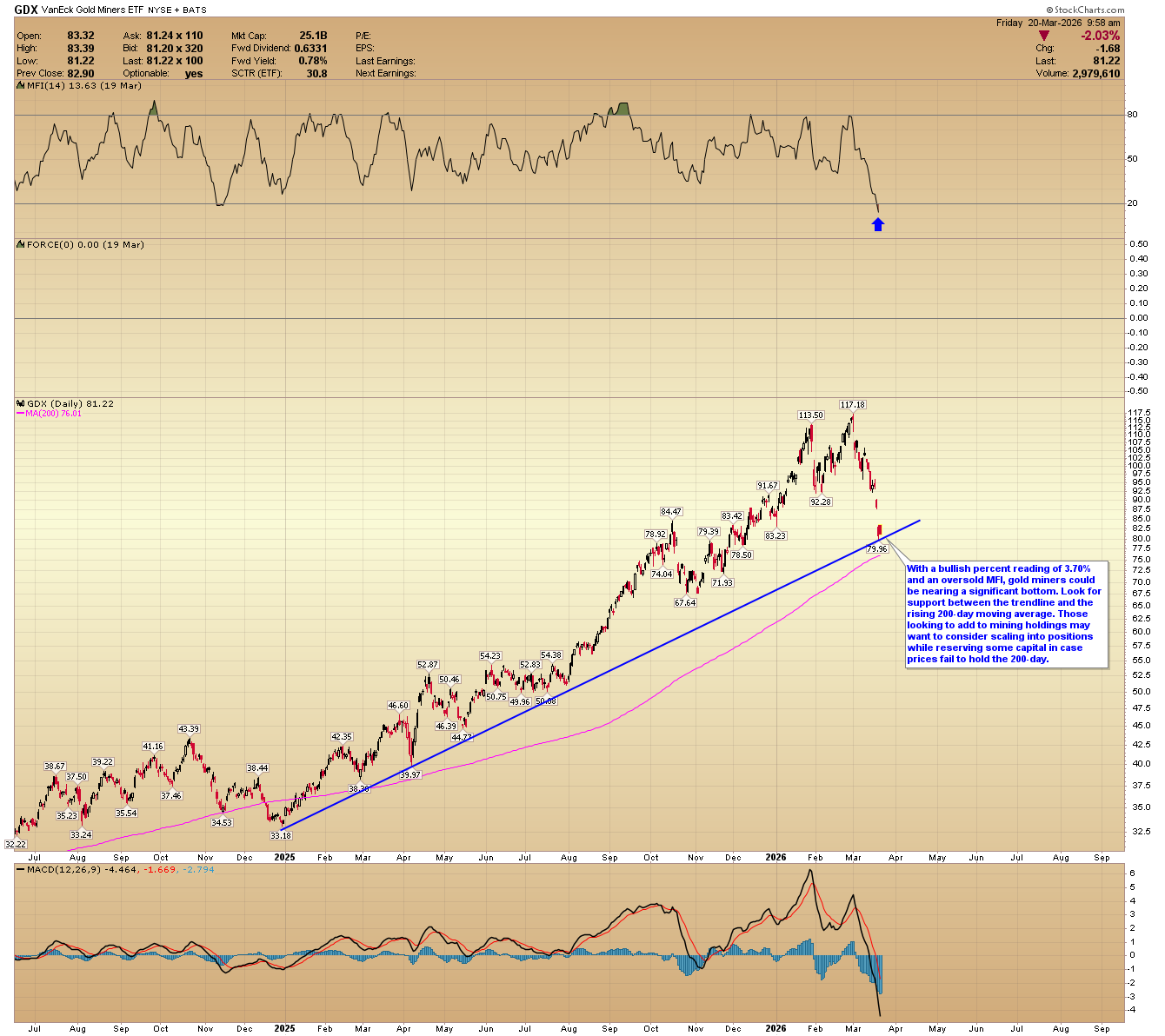Click the '33.18' December low label

tap(281, 835)
